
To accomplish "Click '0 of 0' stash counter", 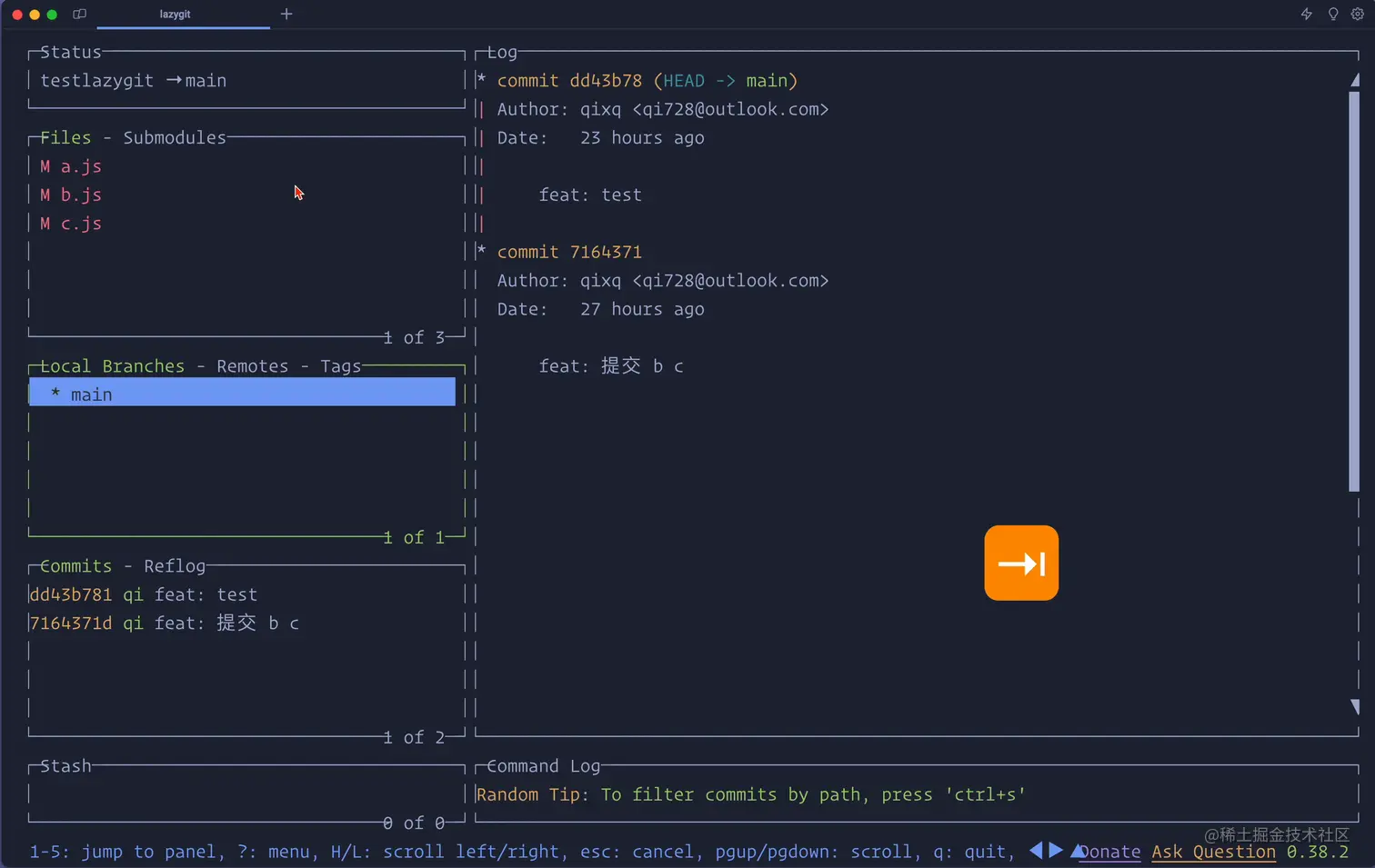I will [x=414, y=823].
